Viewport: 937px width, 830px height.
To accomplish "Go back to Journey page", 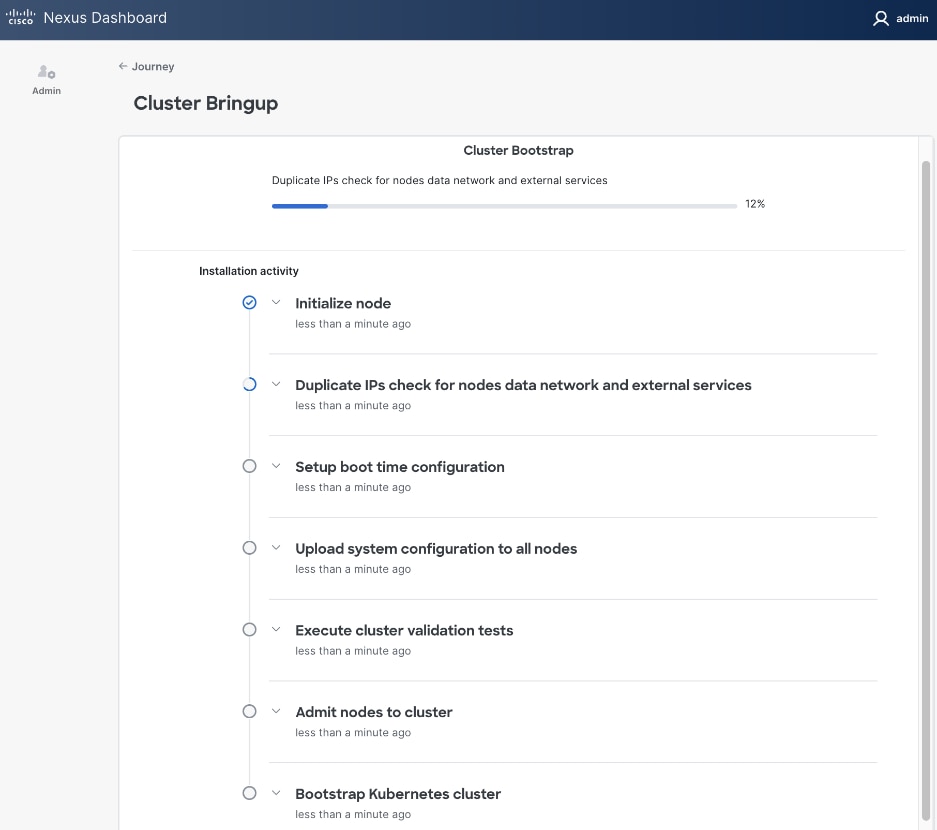I will click(146, 66).
